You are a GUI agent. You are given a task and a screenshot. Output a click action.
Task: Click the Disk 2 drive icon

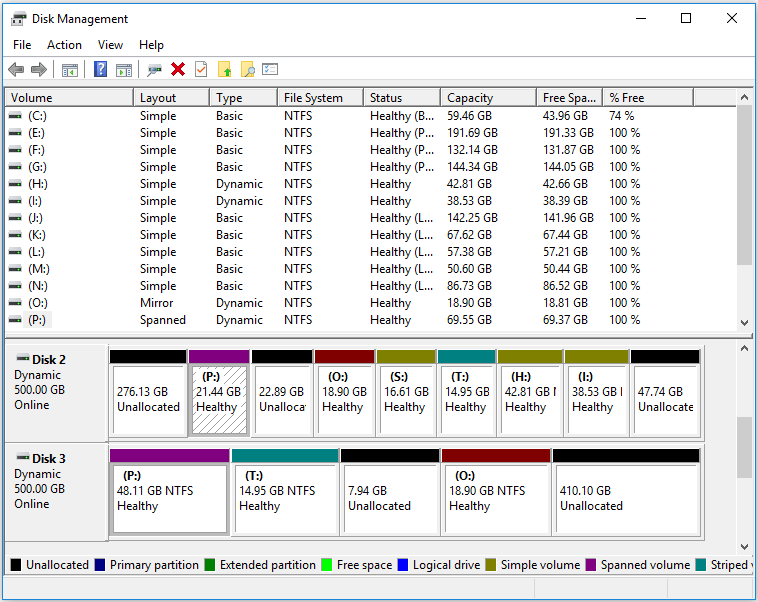[23, 358]
